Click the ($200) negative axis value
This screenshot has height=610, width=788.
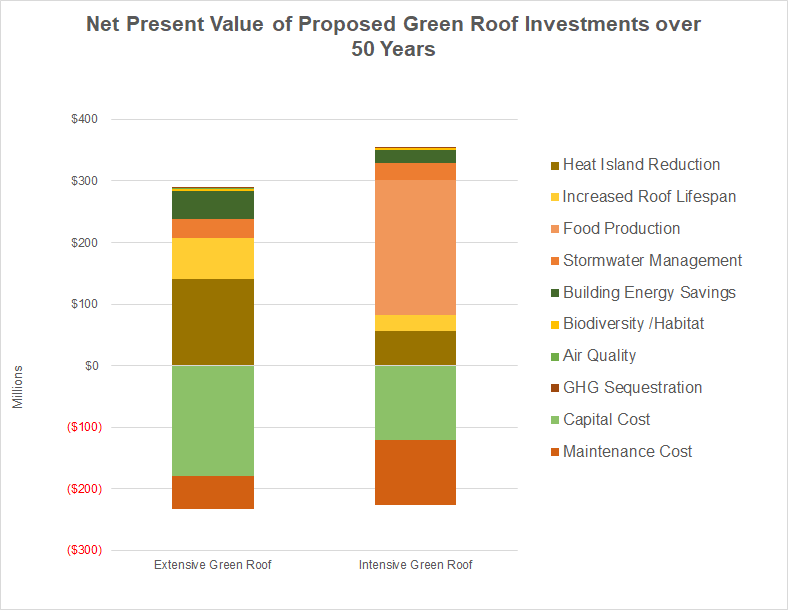pos(84,489)
